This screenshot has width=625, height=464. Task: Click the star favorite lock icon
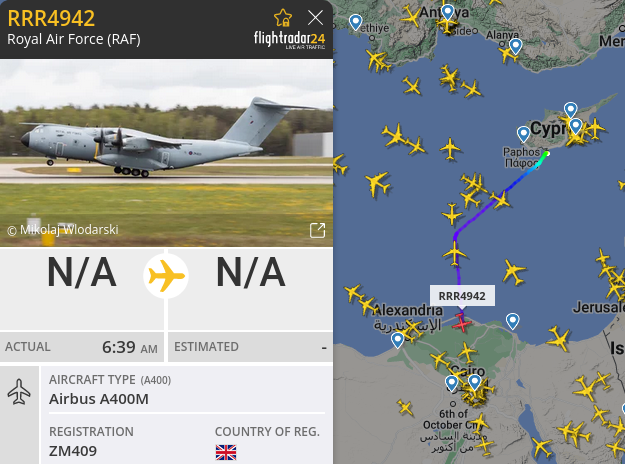283,18
